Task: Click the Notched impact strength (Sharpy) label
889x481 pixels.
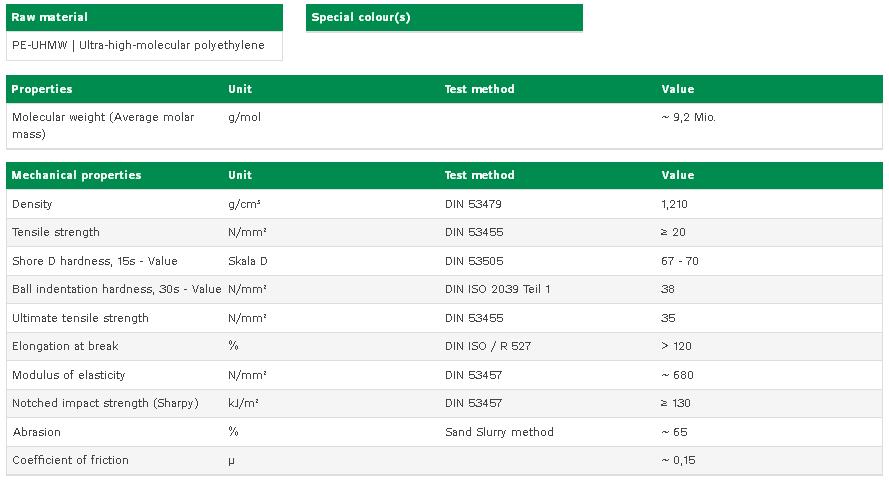Action: pos(105,403)
